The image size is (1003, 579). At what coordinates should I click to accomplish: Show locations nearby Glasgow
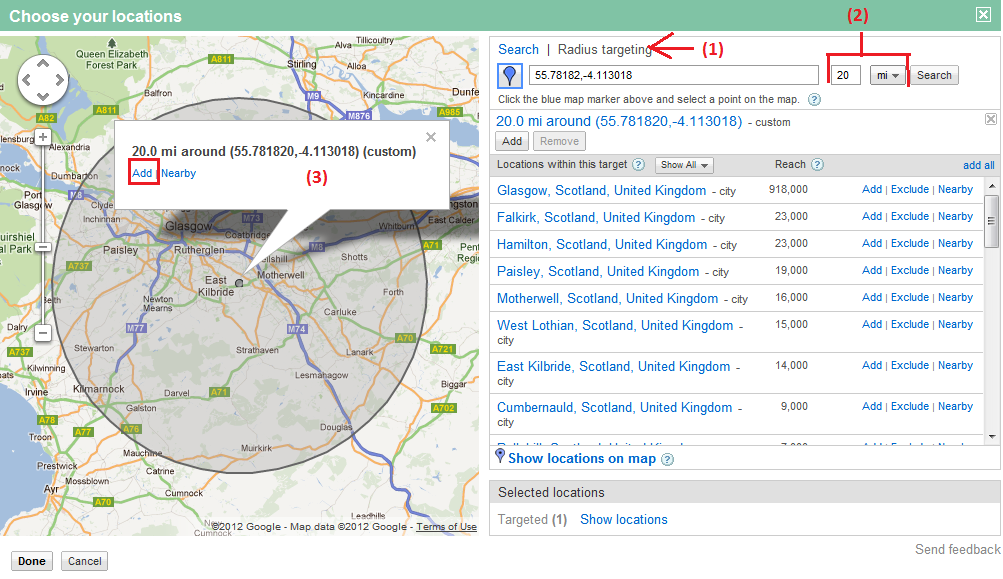955,189
